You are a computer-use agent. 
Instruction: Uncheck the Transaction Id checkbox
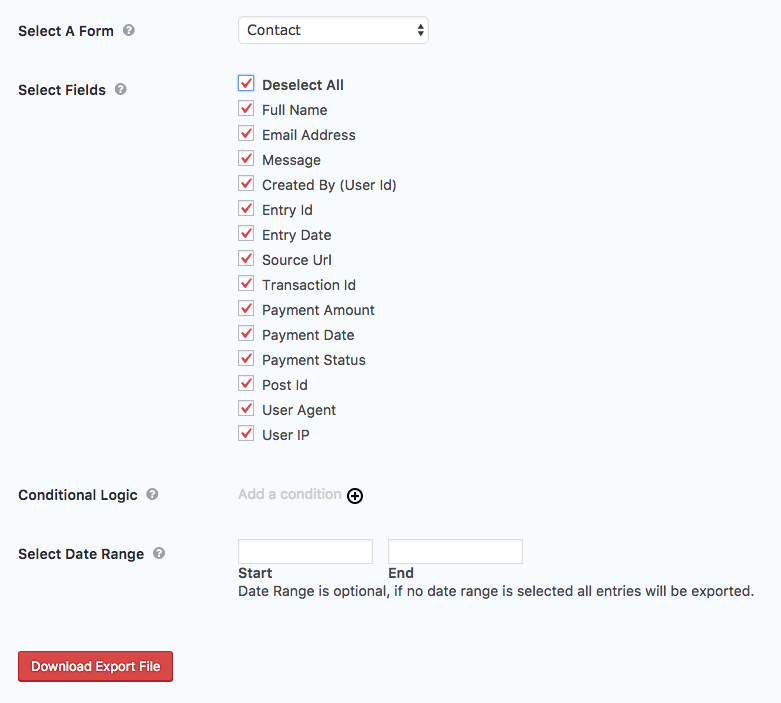[x=246, y=284]
